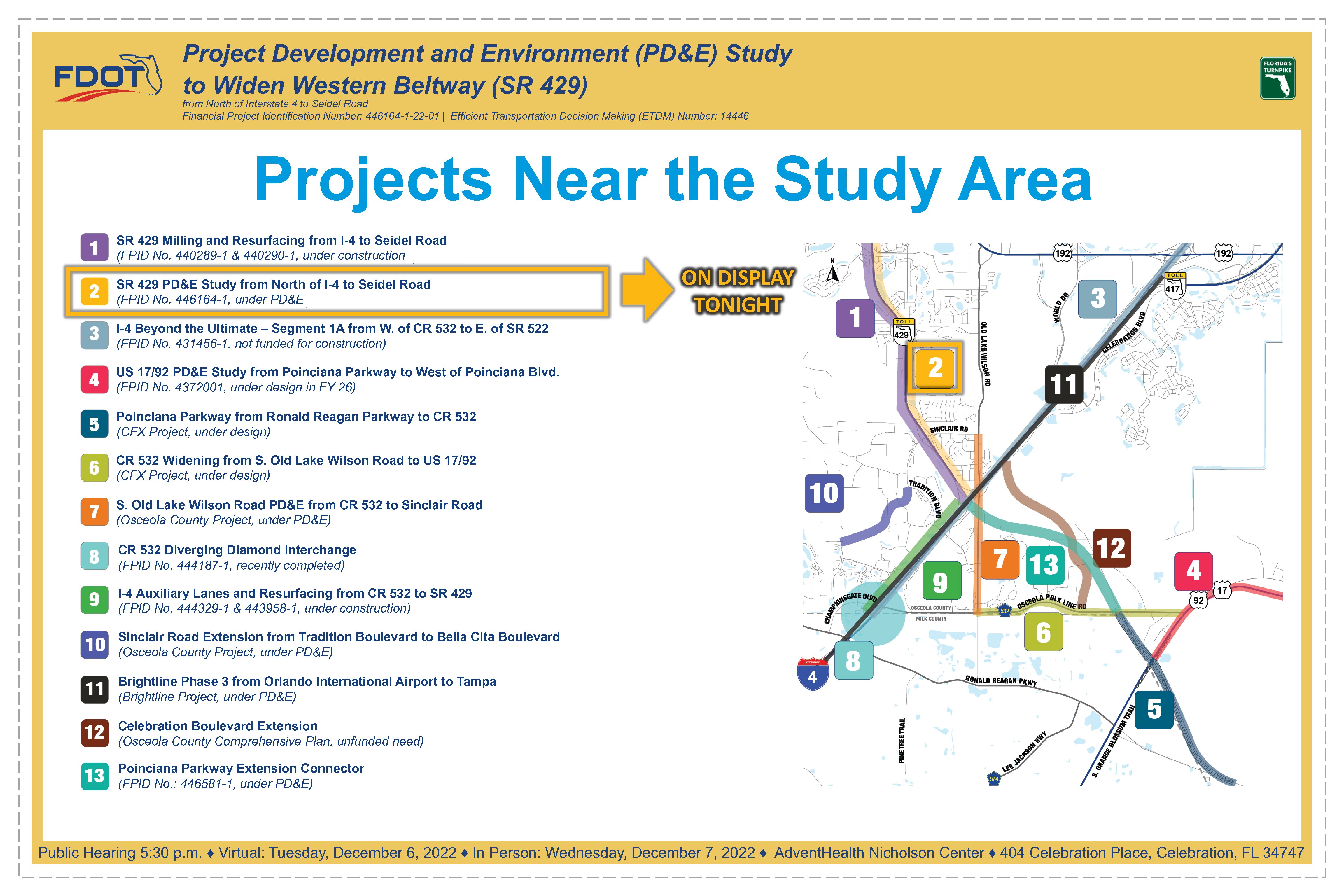Click 'SINCLAIR RD' map label
Screen dimensions: 1344x896
point(949,429)
